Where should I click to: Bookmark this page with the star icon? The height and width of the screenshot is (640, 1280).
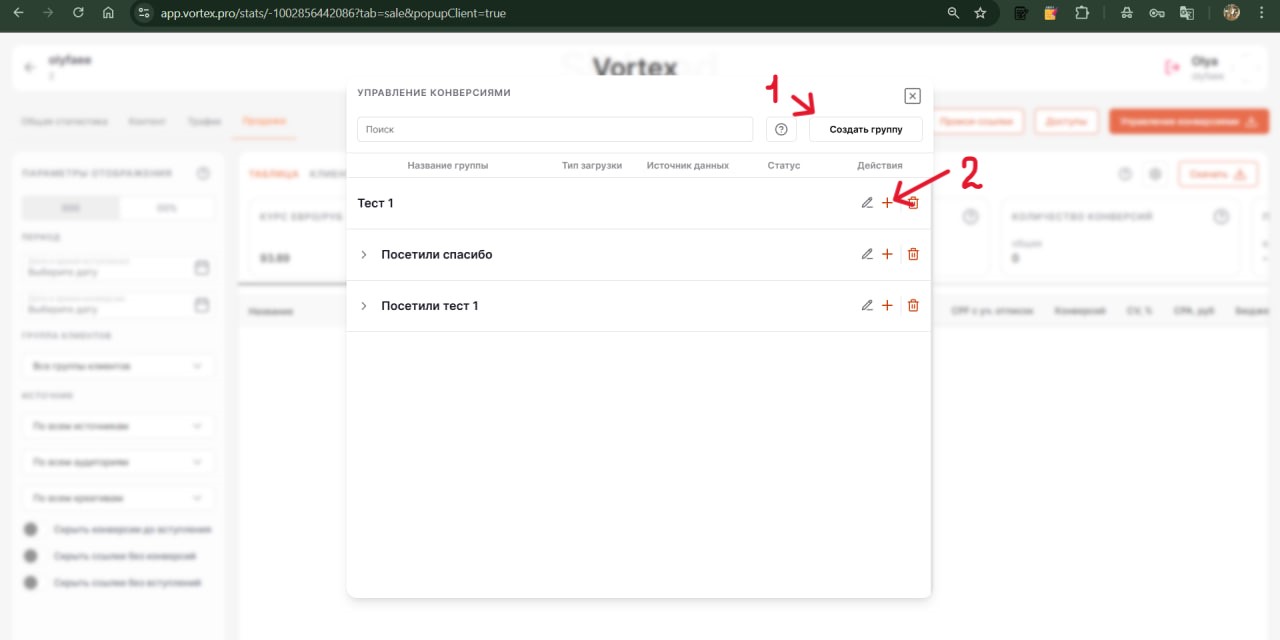pos(980,13)
